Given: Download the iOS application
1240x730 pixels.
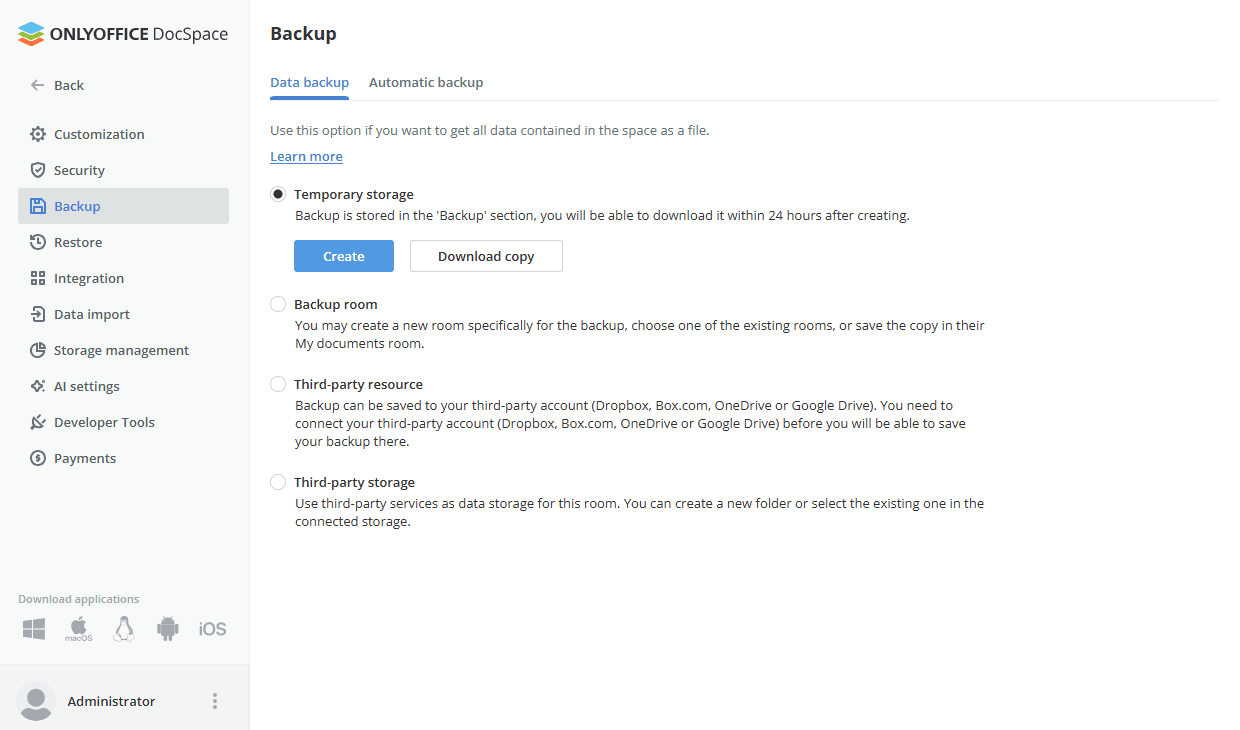Looking at the screenshot, I should (x=212, y=628).
